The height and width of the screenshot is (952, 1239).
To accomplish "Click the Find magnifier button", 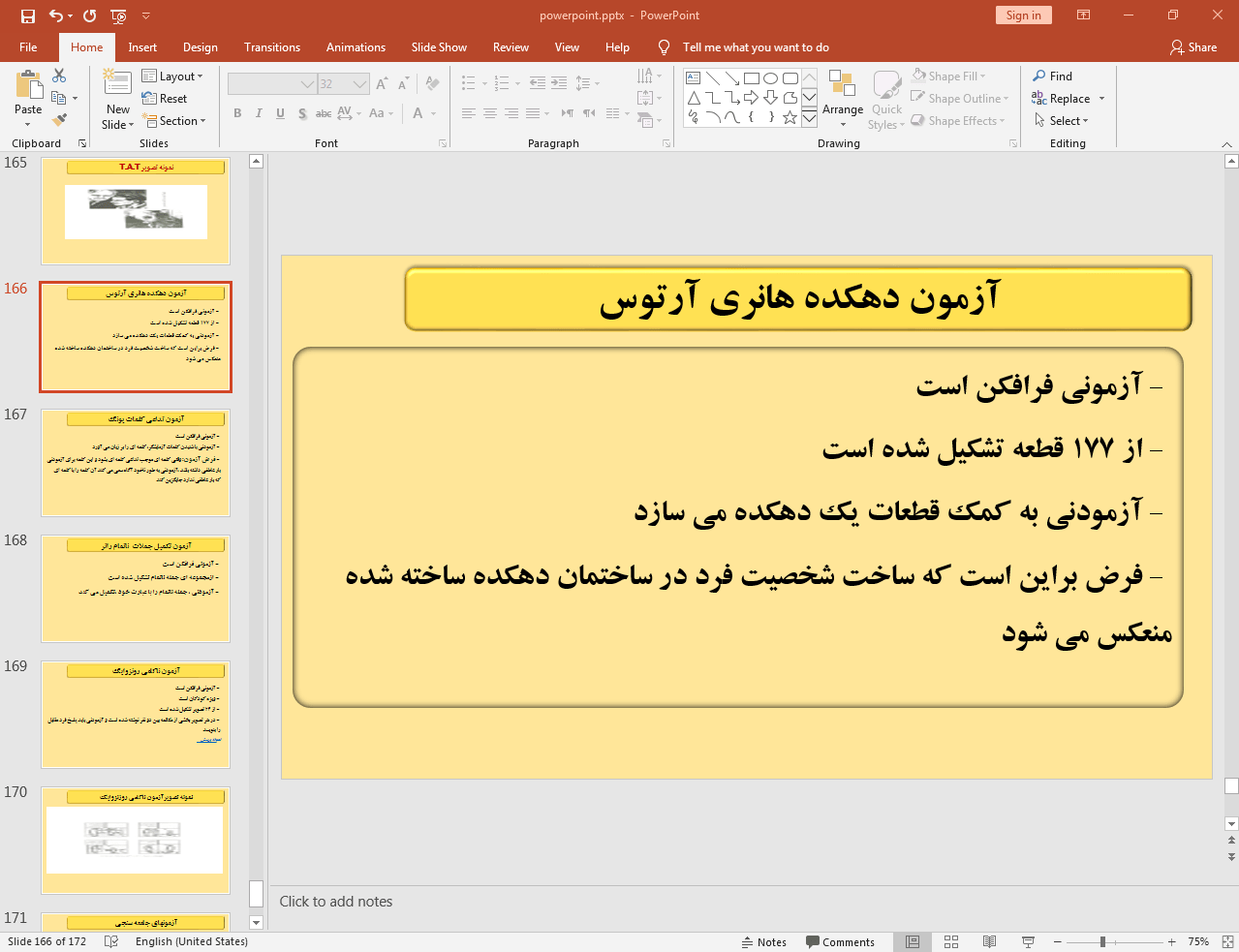I will tap(1053, 76).
